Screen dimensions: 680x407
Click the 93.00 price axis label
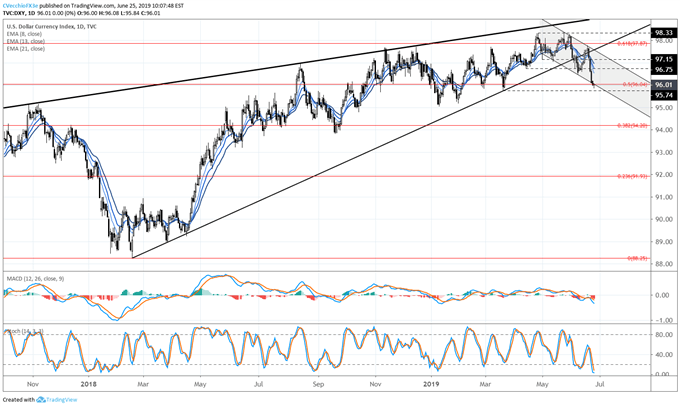664,152
